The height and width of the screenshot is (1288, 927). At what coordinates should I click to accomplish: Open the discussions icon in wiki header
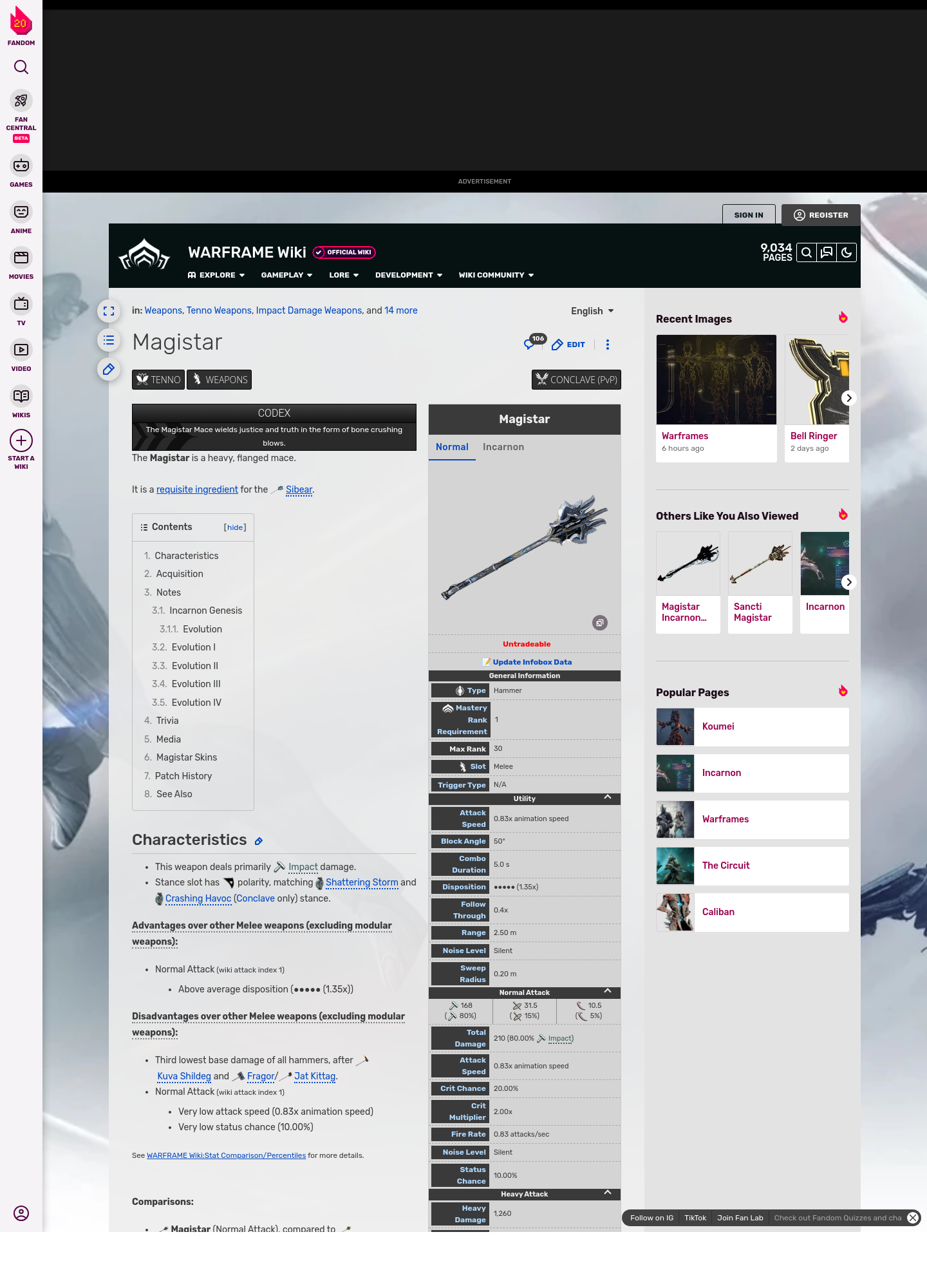(x=827, y=252)
